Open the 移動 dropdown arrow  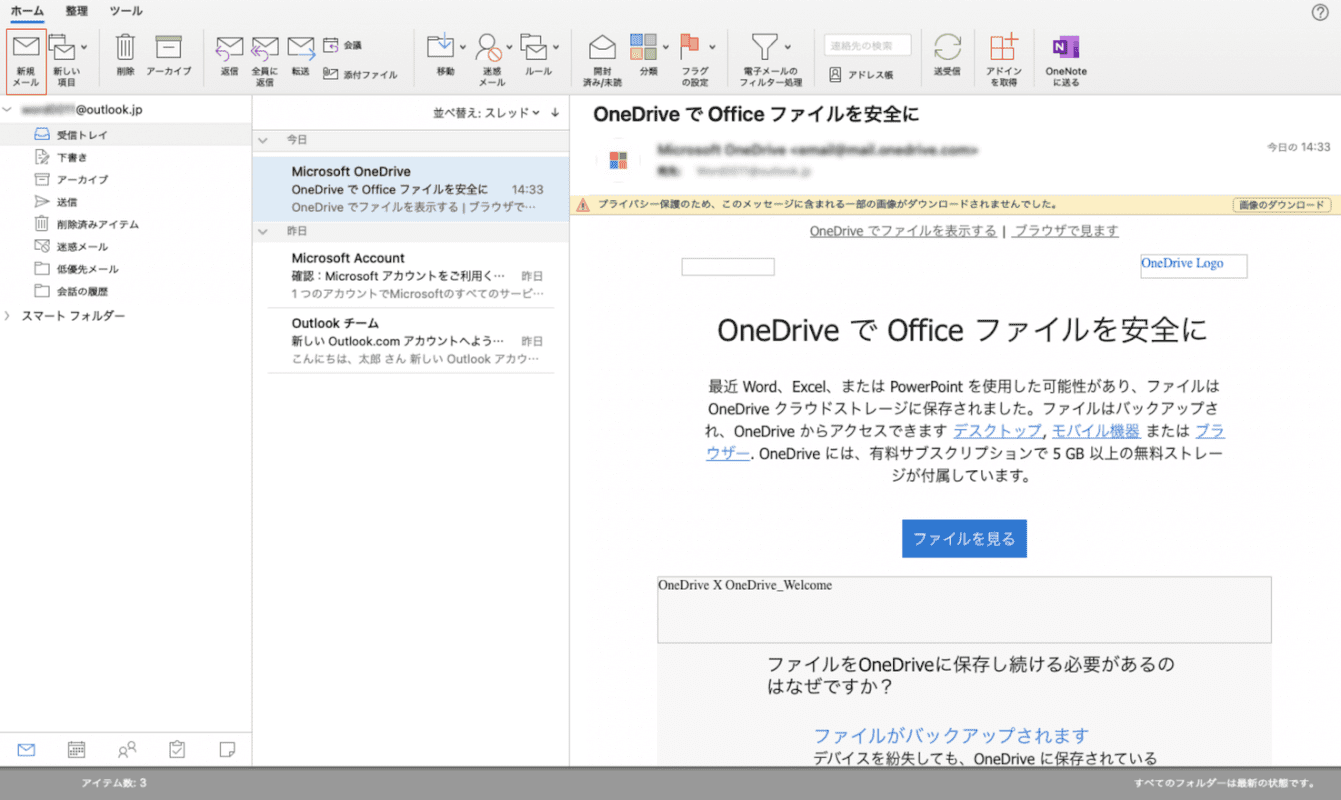click(463, 47)
